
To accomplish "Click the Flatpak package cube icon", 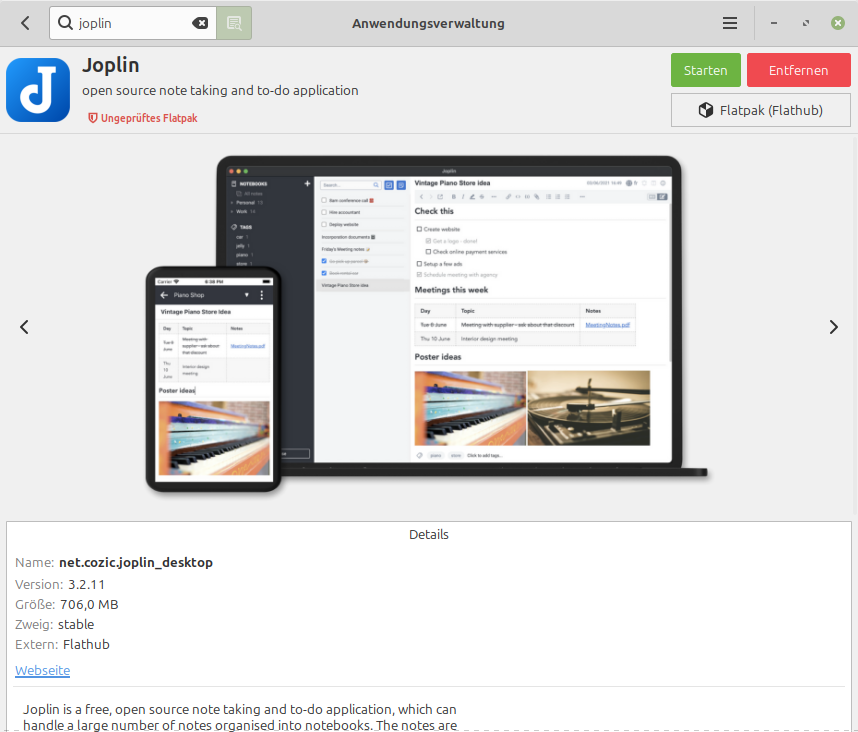I will tap(705, 111).
